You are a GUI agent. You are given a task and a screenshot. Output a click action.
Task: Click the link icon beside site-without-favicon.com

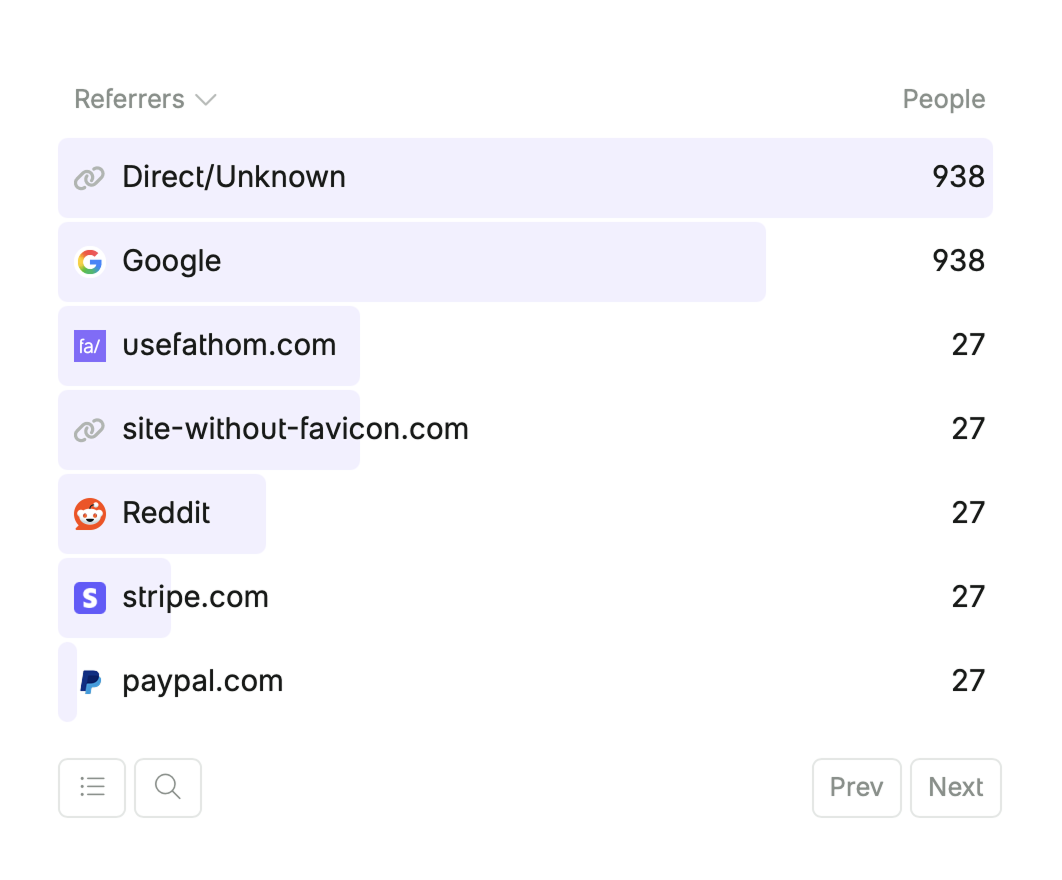click(89, 430)
